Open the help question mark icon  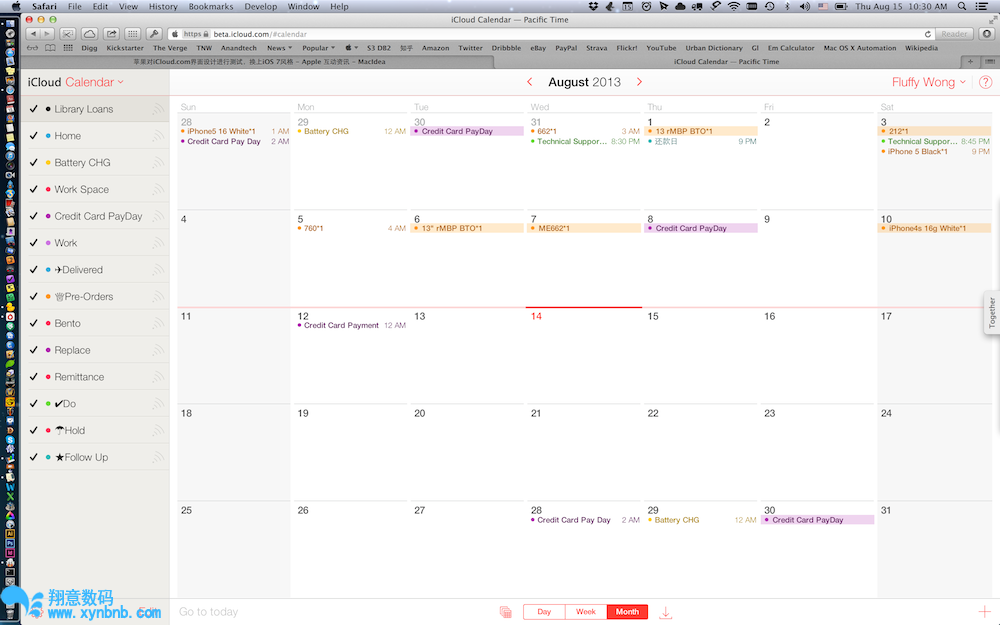click(985, 82)
